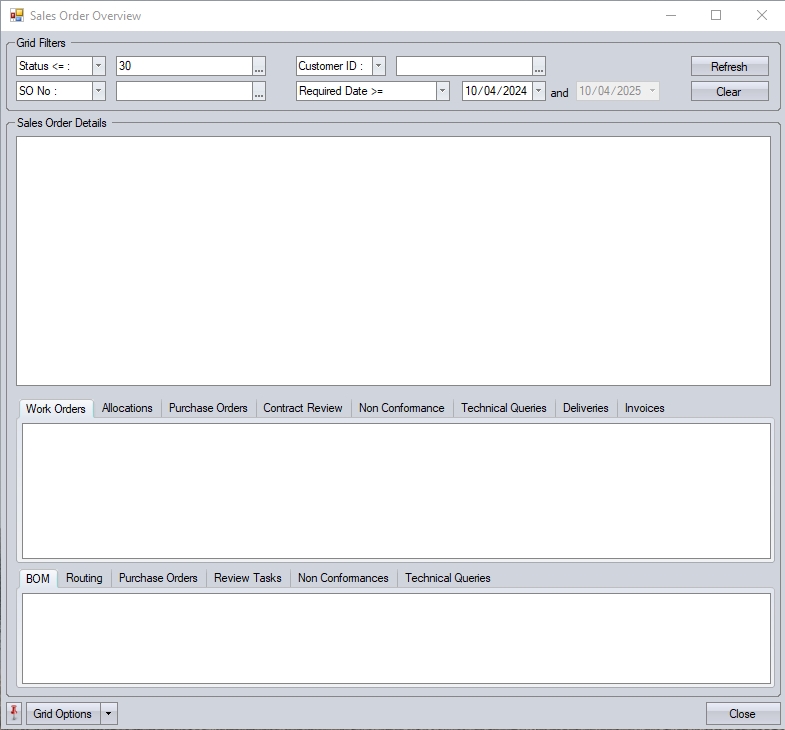The height and width of the screenshot is (730, 785).
Task: Switch to the Work Orders tab
Action: click(x=56, y=409)
